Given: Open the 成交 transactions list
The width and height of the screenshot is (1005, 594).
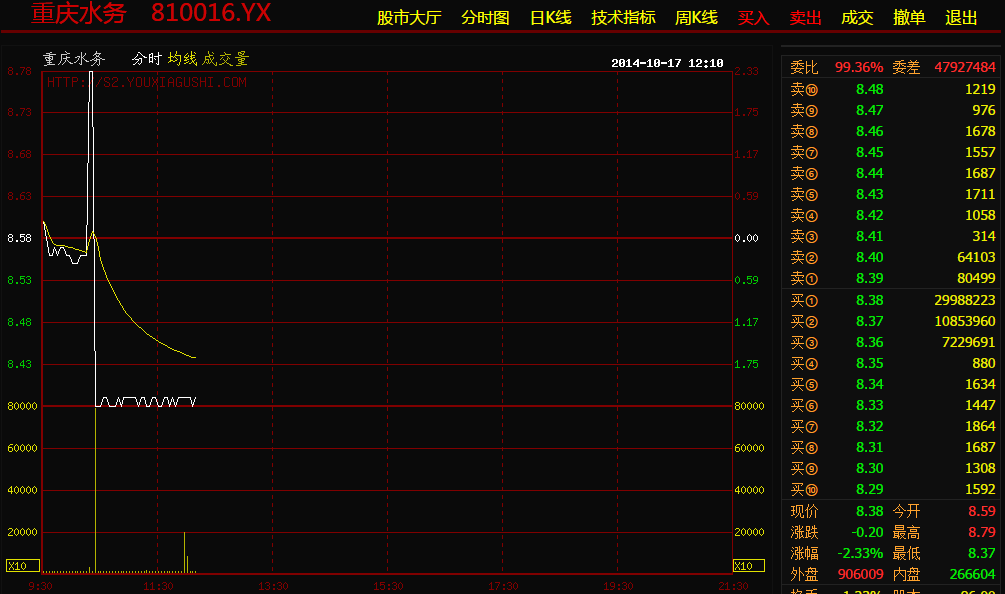Looking at the screenshot, I should 857,18.
